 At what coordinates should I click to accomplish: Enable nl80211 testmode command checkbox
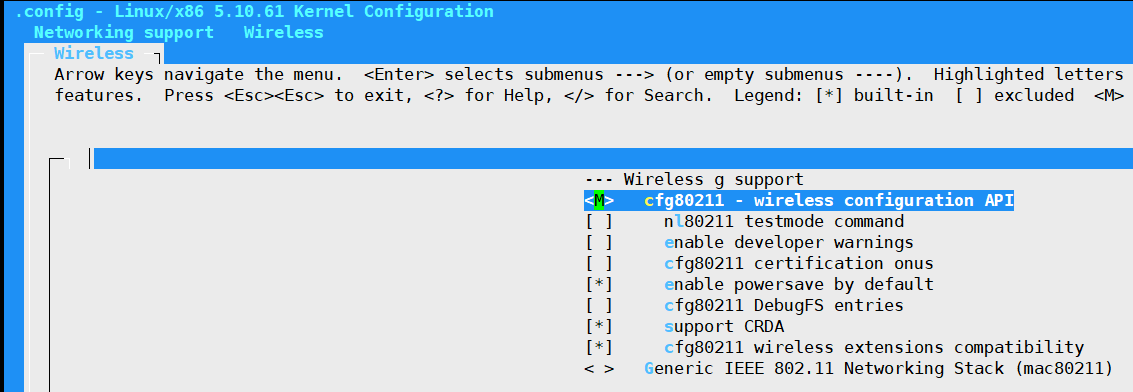click(x=599, y=222)
